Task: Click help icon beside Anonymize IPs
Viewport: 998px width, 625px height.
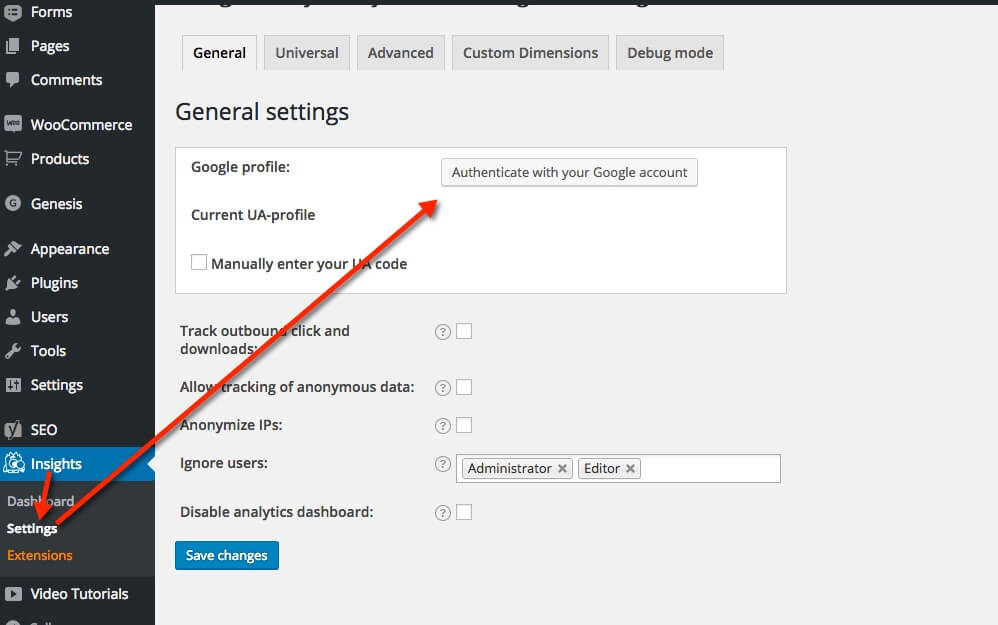Action: (x=443, y=426)
